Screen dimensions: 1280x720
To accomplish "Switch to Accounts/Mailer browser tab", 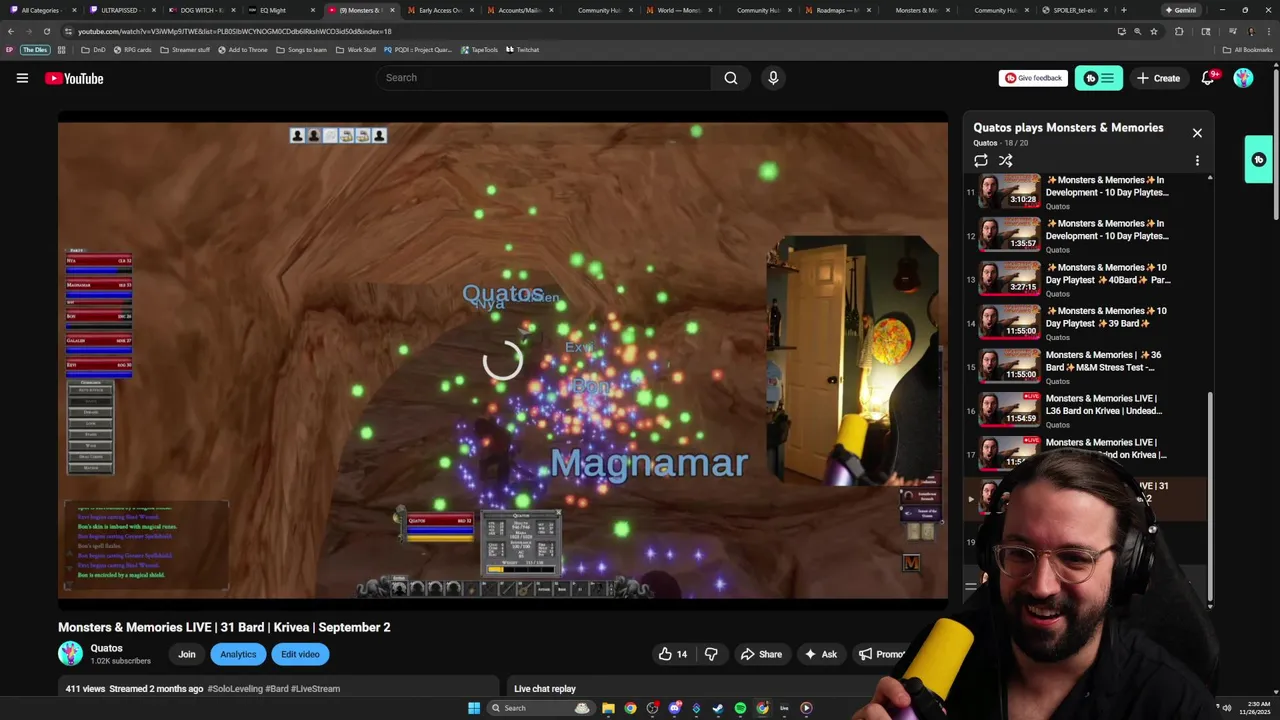I will (x=518, y=10).
